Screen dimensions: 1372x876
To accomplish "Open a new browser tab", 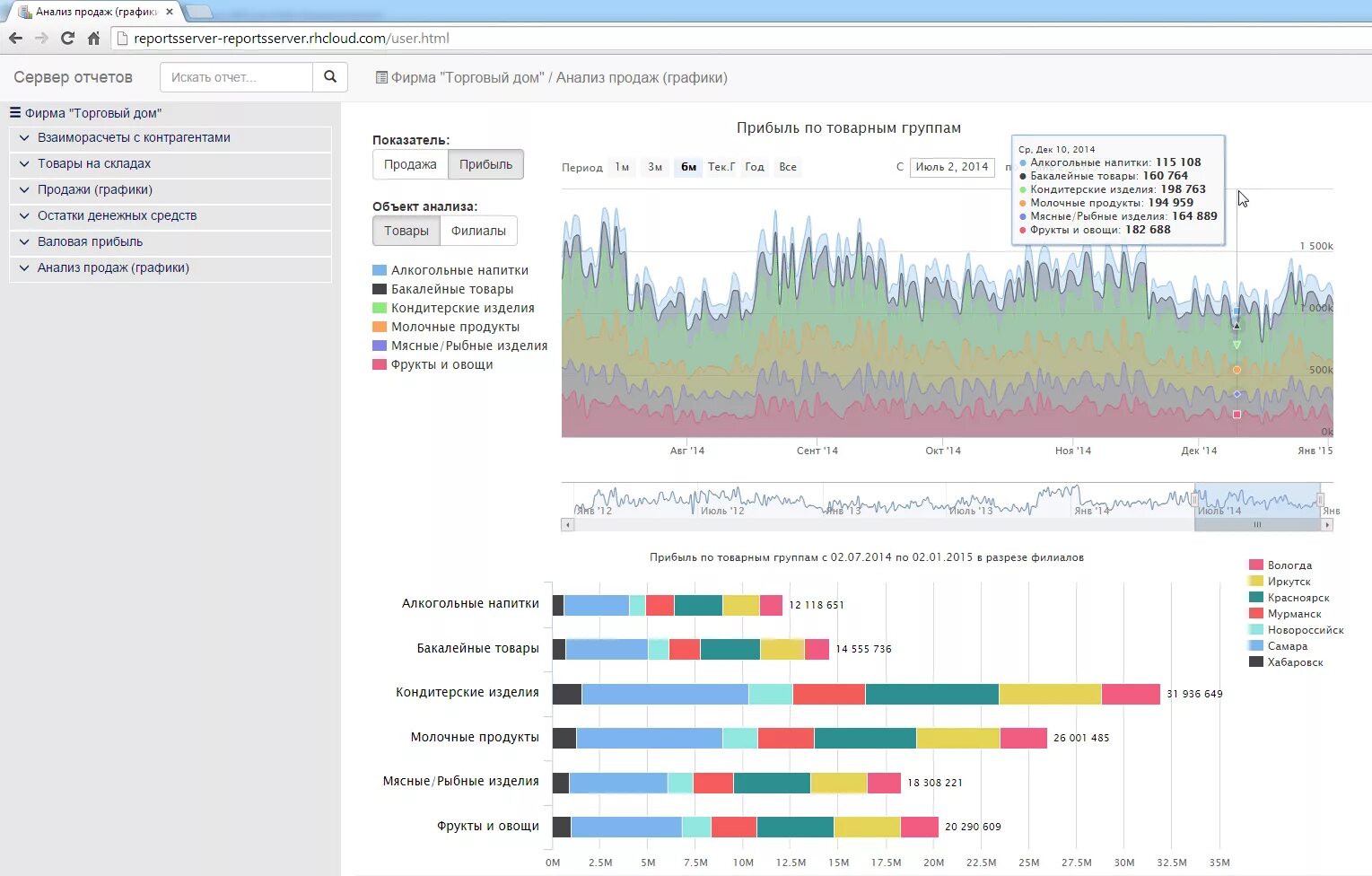I will tap(199, 12).
